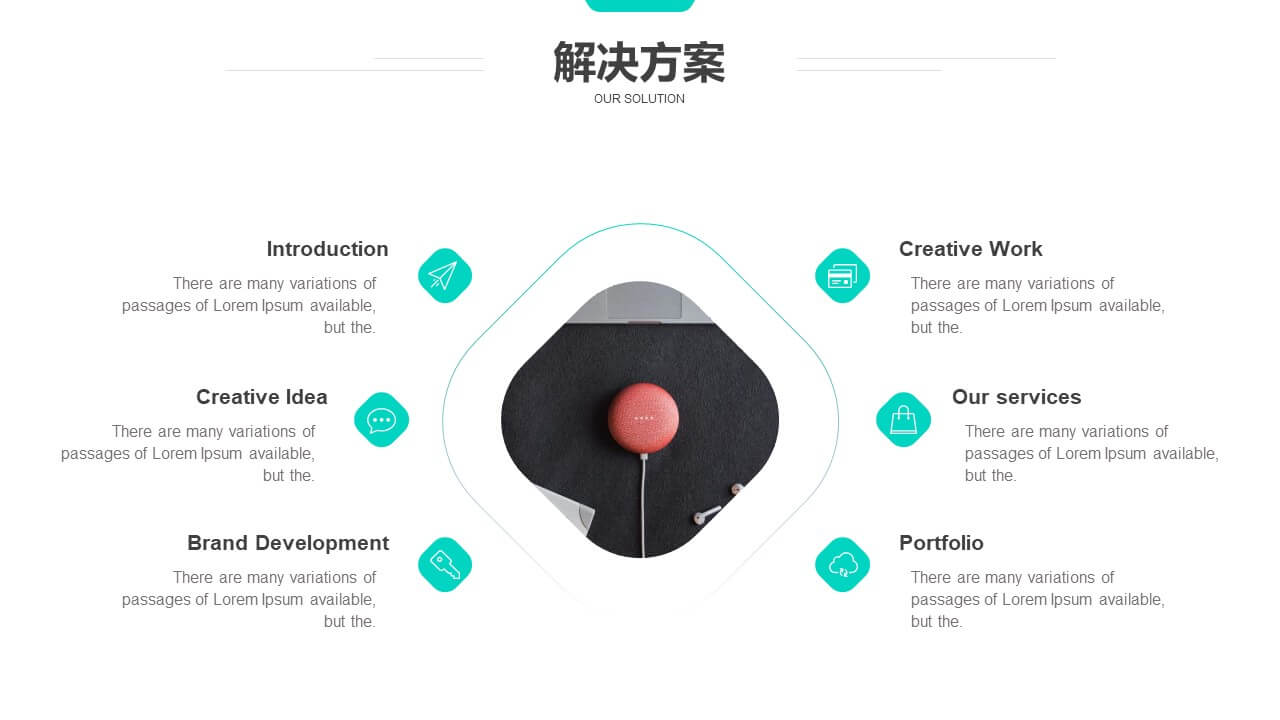Click the Our services heading
This screenshot has height=720, width=1280.
click(x=1017, y=397)
